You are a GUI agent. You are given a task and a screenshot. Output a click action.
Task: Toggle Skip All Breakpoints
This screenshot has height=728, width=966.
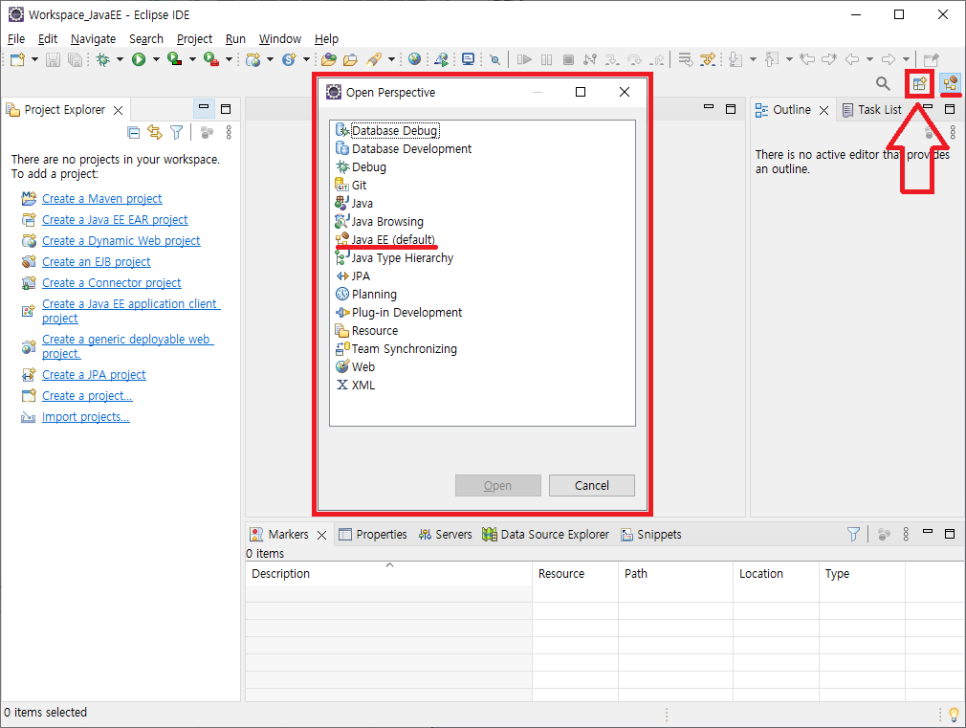[495, 60]
